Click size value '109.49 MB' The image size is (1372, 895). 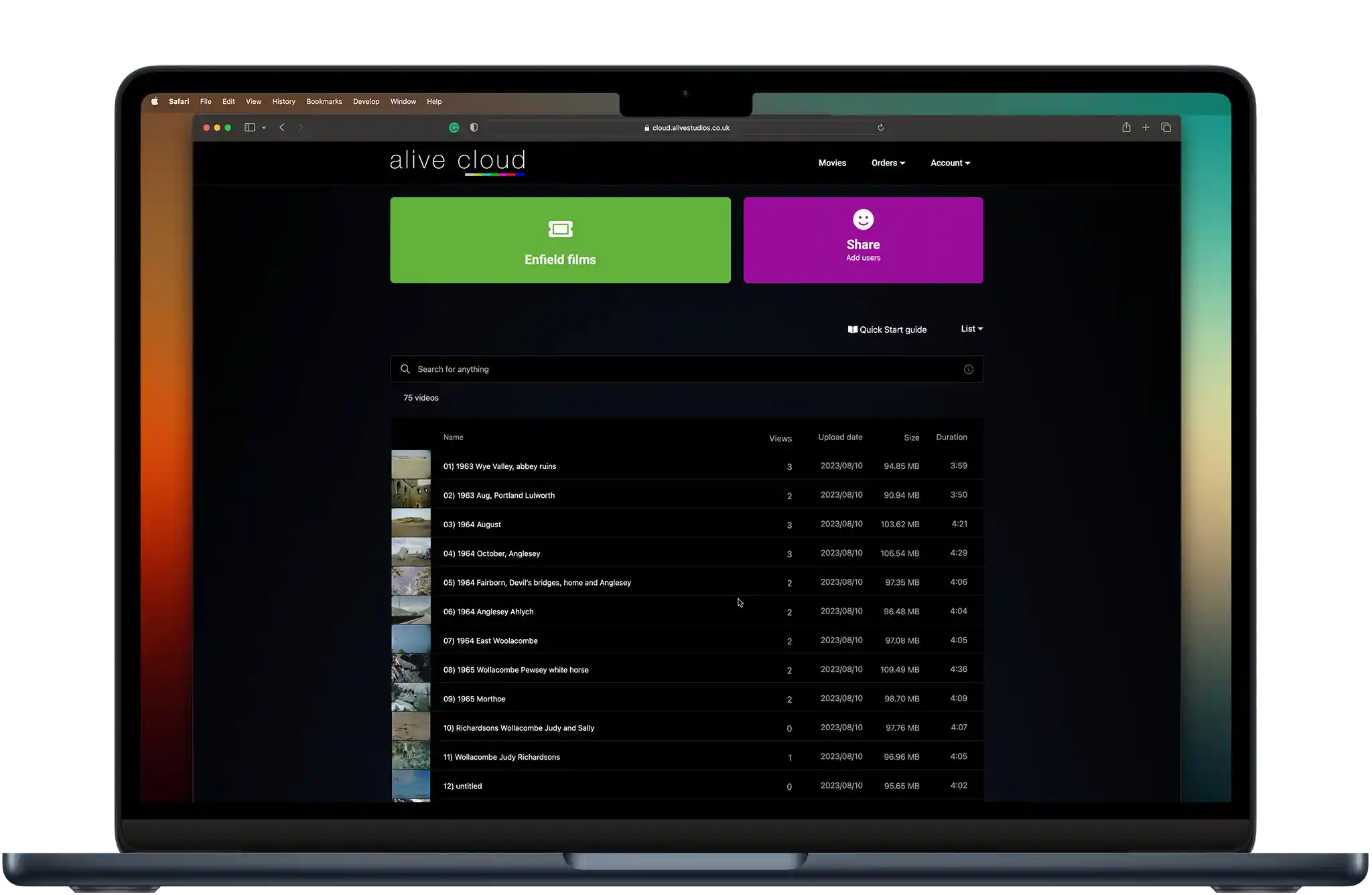pos(900,670)
